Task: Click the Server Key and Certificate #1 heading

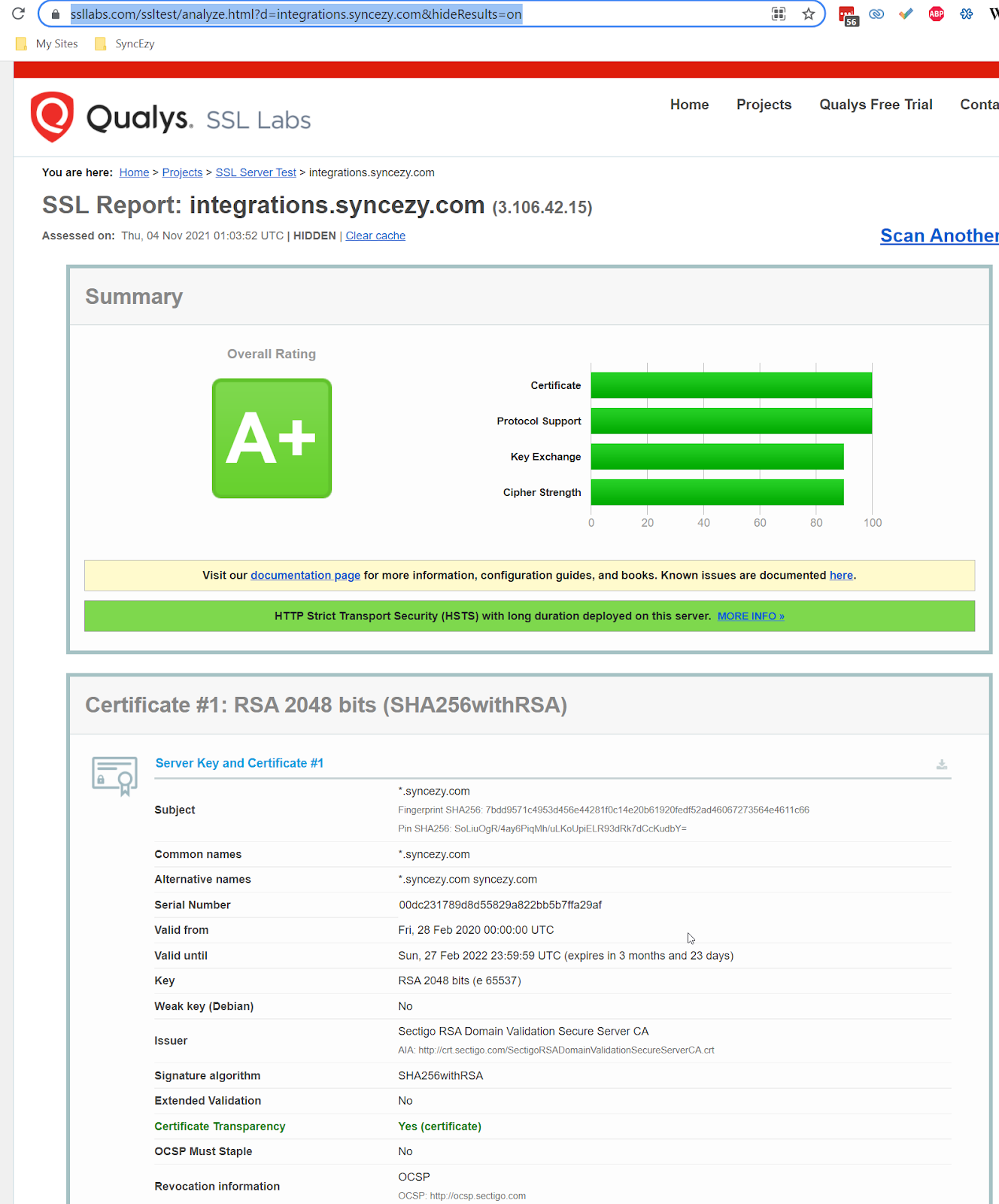Action: (x=239, y=763)
